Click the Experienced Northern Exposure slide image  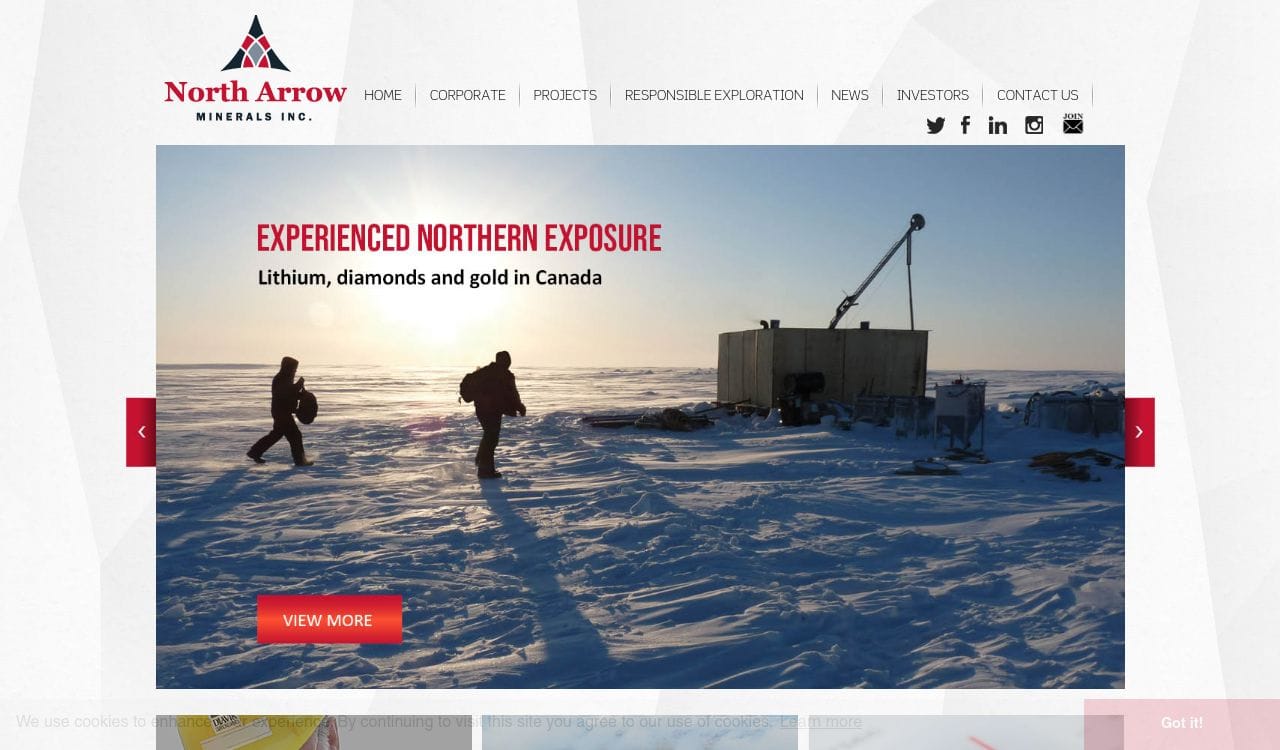coord(640,417)
